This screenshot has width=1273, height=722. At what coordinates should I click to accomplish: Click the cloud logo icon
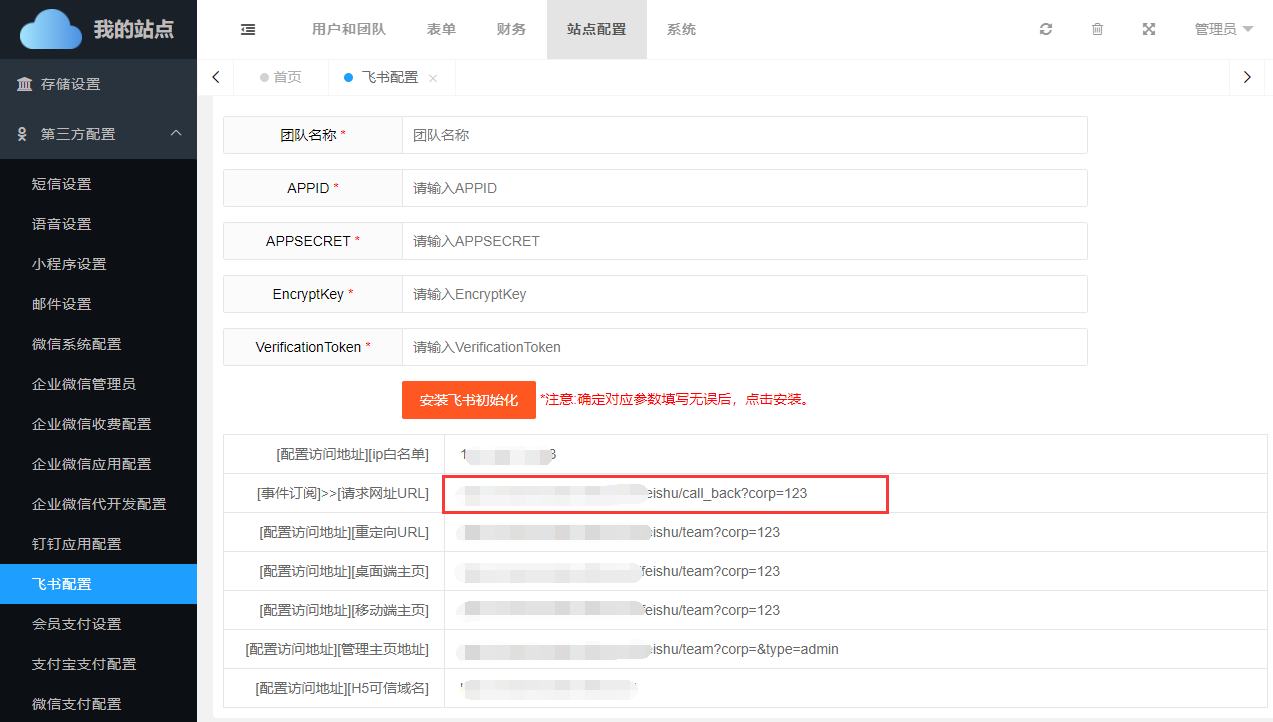click(x=51, y=29)
